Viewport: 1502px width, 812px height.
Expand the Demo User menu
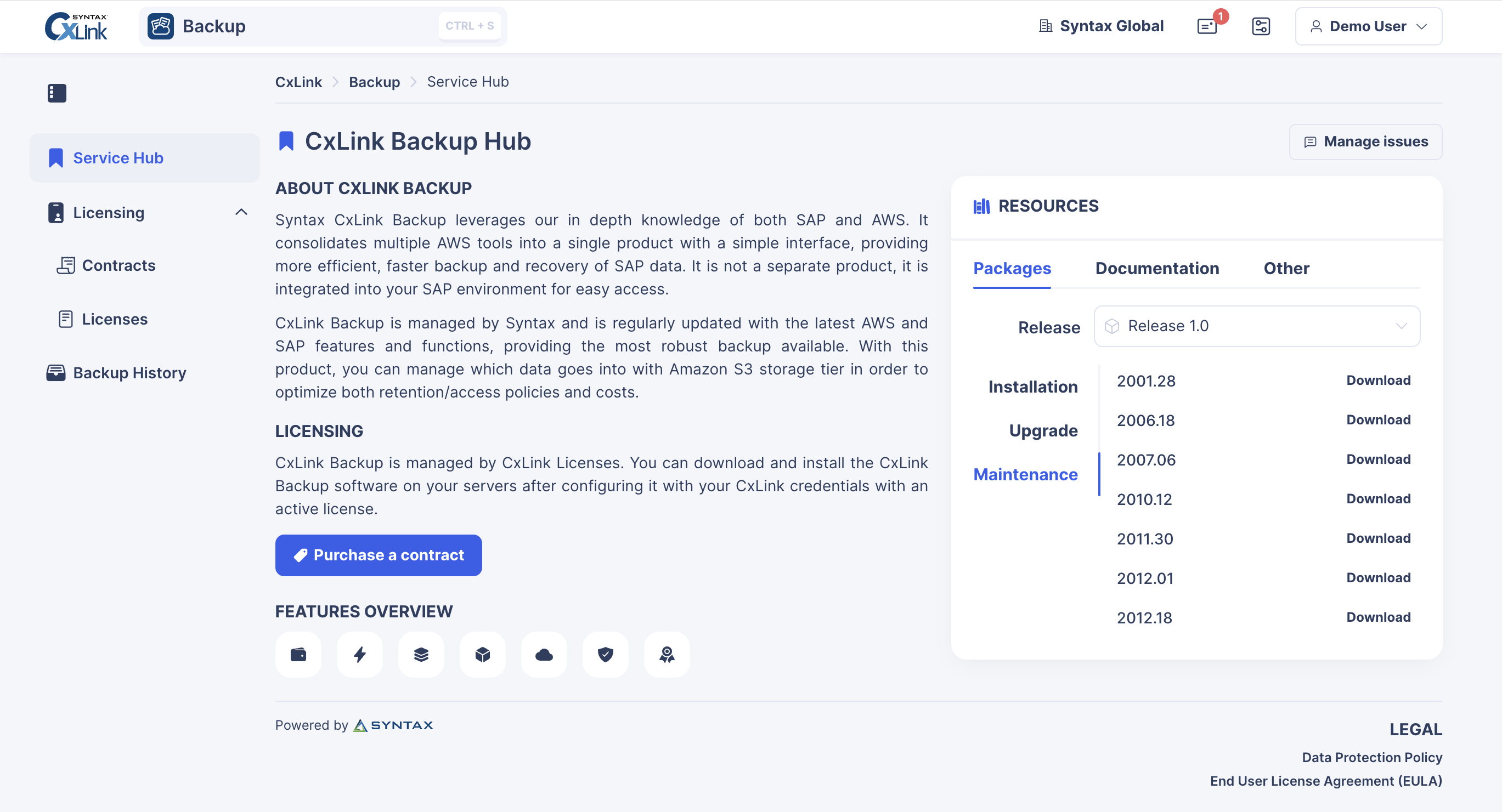tap(1368, 26)
